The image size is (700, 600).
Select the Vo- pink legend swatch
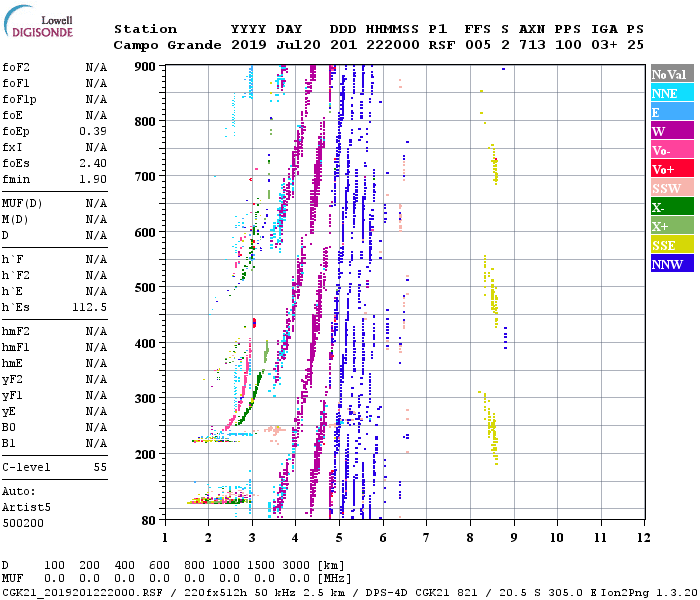point(672,150)
